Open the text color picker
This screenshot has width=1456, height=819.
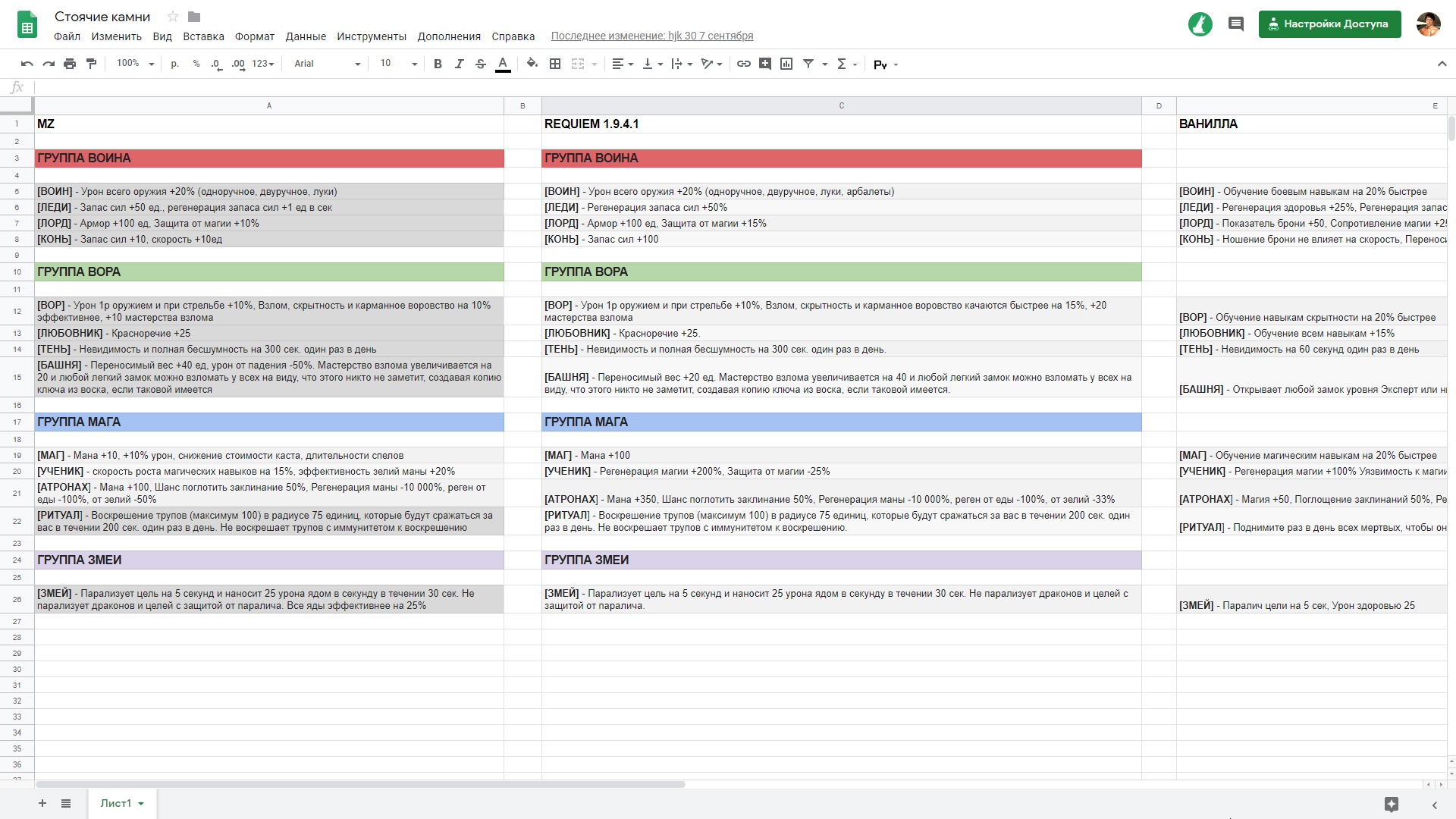503,64
